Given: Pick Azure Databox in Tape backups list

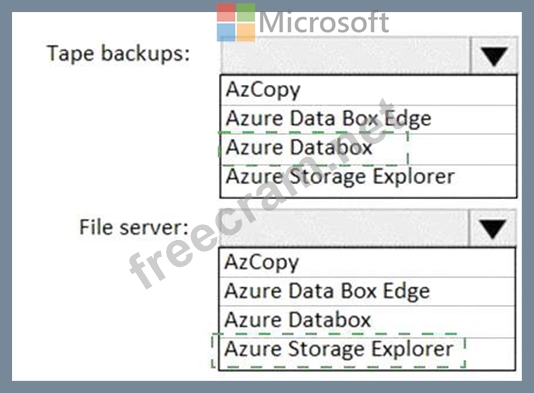Looking at the screenshot, I should pos(368,149).
